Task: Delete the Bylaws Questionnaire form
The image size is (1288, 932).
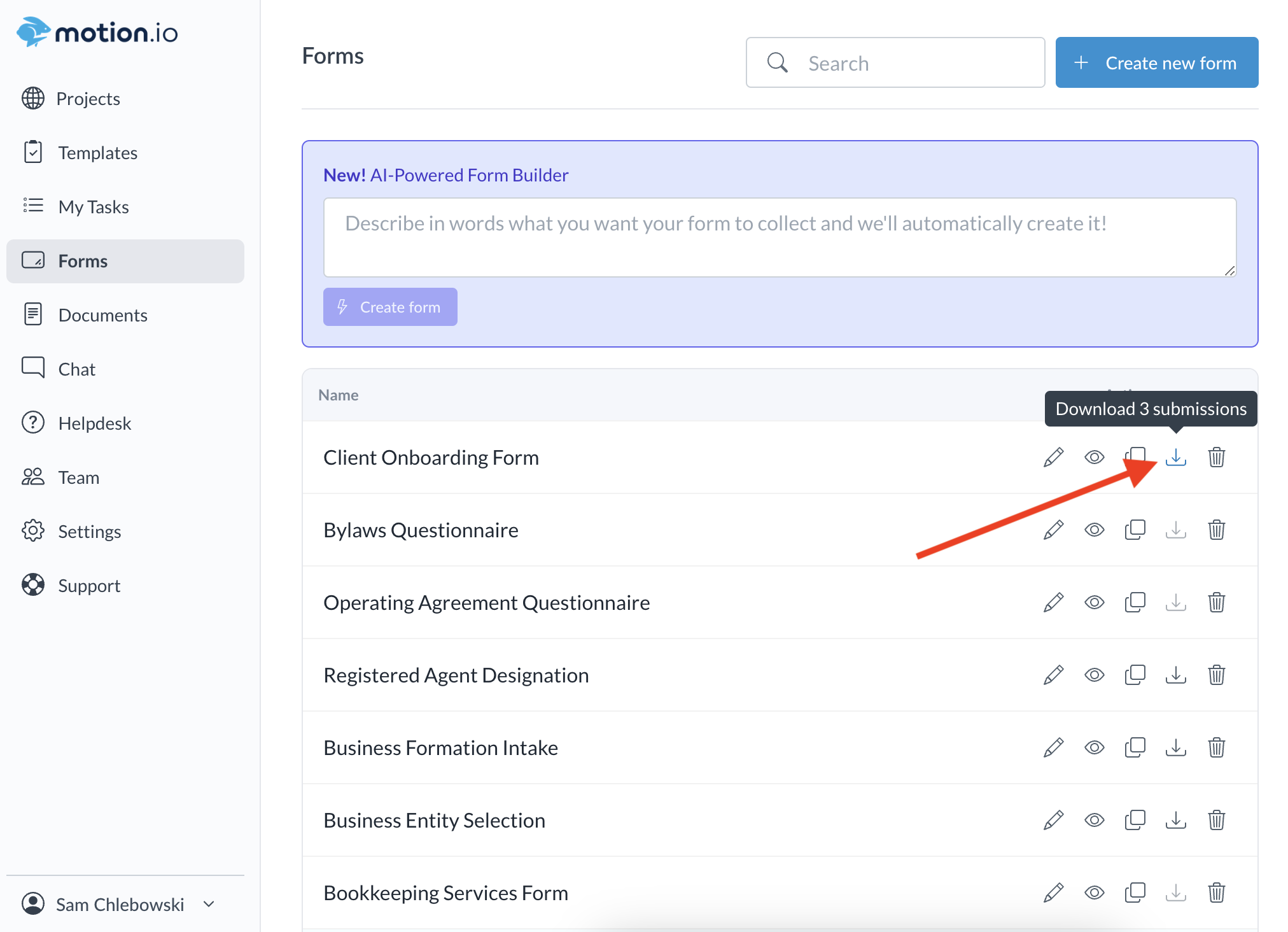Action: [x=1216, y=530]
